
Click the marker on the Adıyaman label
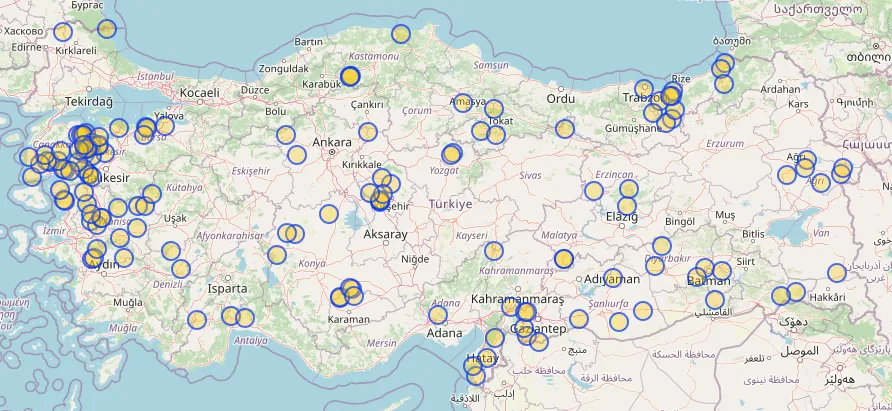tap(613, 278)
